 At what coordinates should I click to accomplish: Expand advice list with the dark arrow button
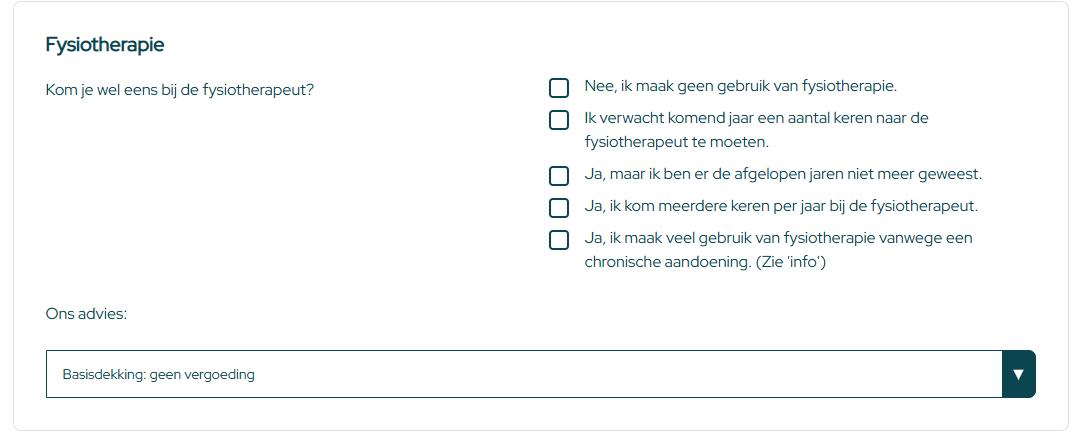click(1018, 374)
